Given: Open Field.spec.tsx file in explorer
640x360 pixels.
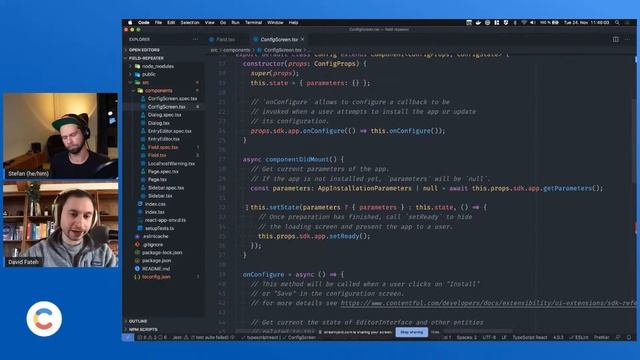Looking at the screenshot, I should [x=163, y=147].
